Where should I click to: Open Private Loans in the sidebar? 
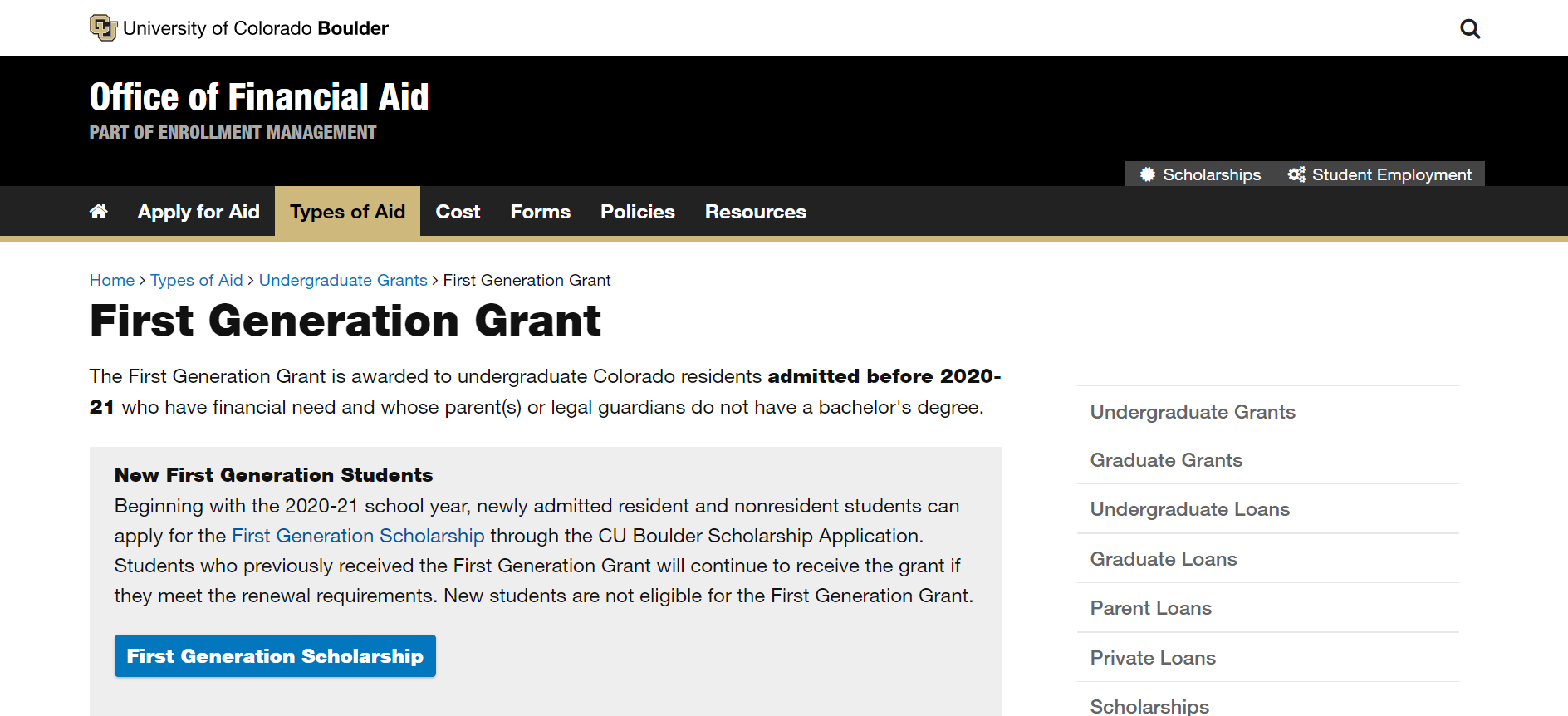coord(1152,658)
